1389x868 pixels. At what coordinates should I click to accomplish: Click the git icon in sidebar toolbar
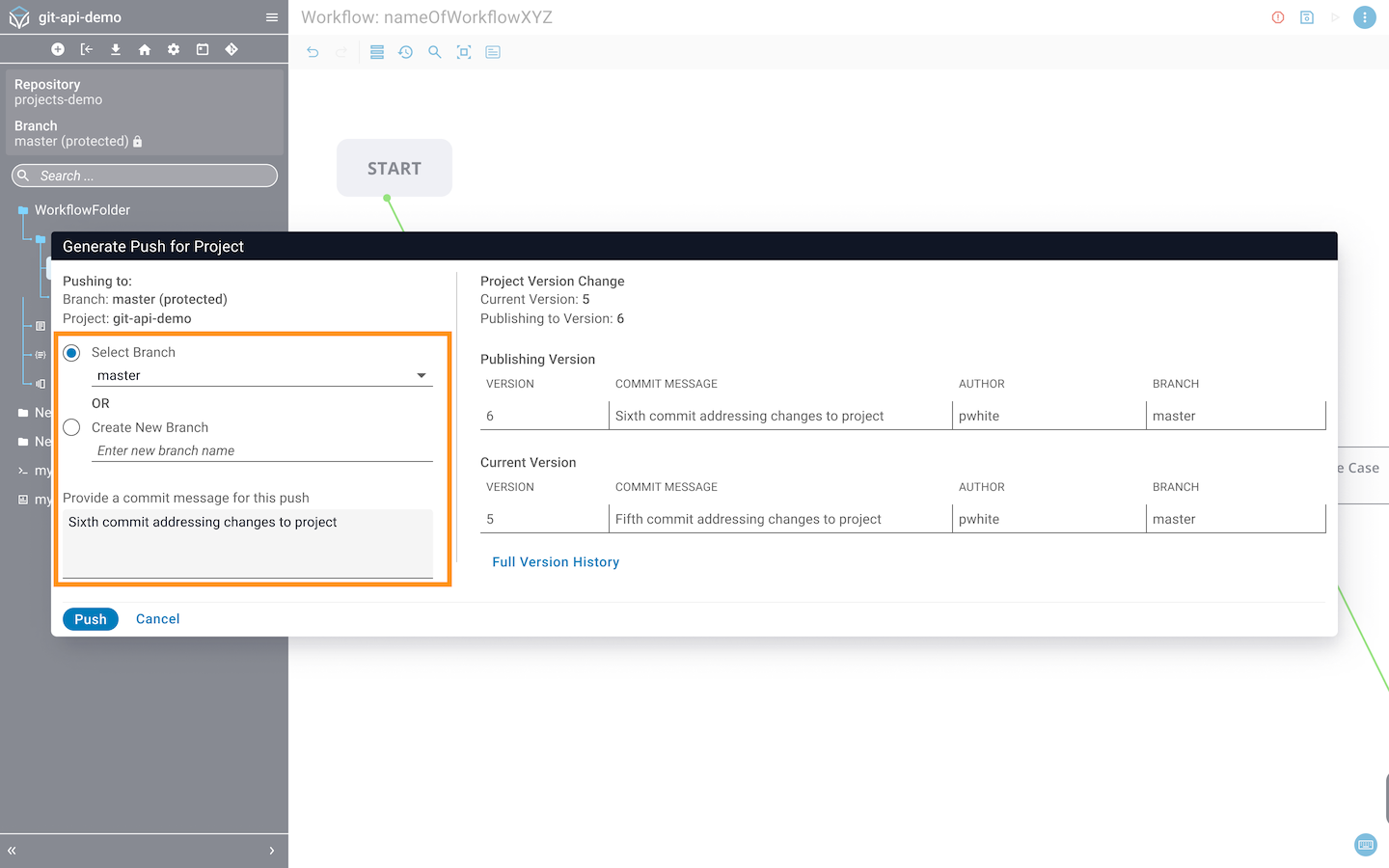(231, 49)
